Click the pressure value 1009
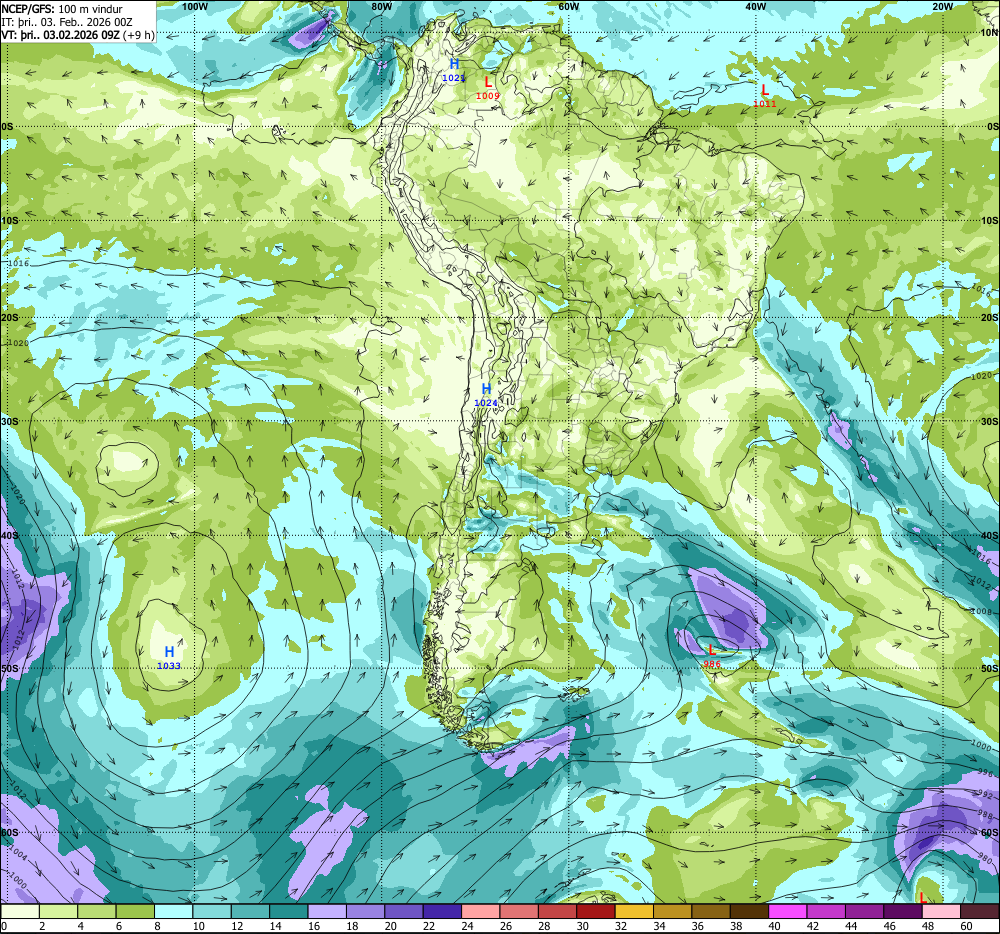 [488, 96]
